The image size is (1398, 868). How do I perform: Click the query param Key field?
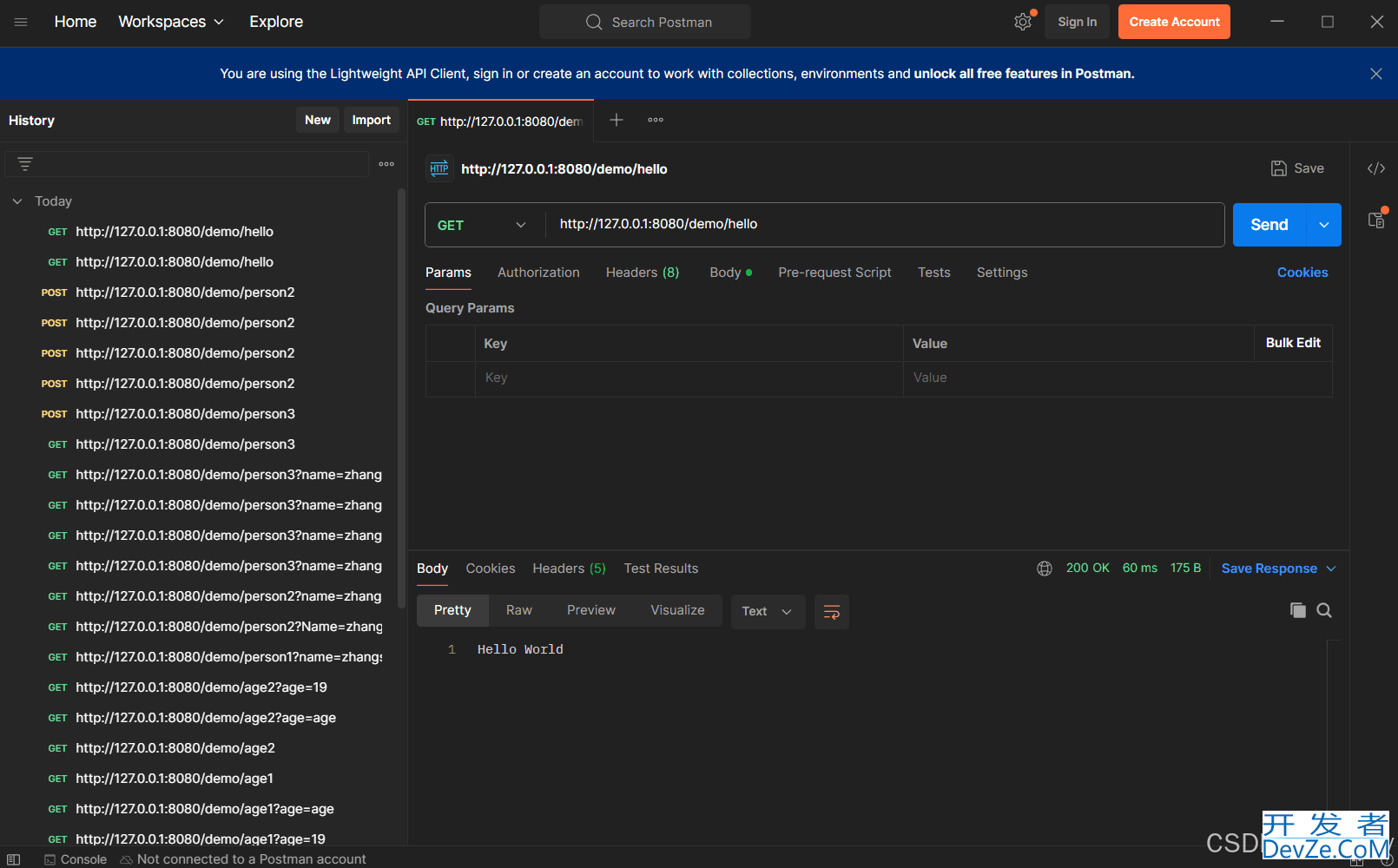[689, 378]
